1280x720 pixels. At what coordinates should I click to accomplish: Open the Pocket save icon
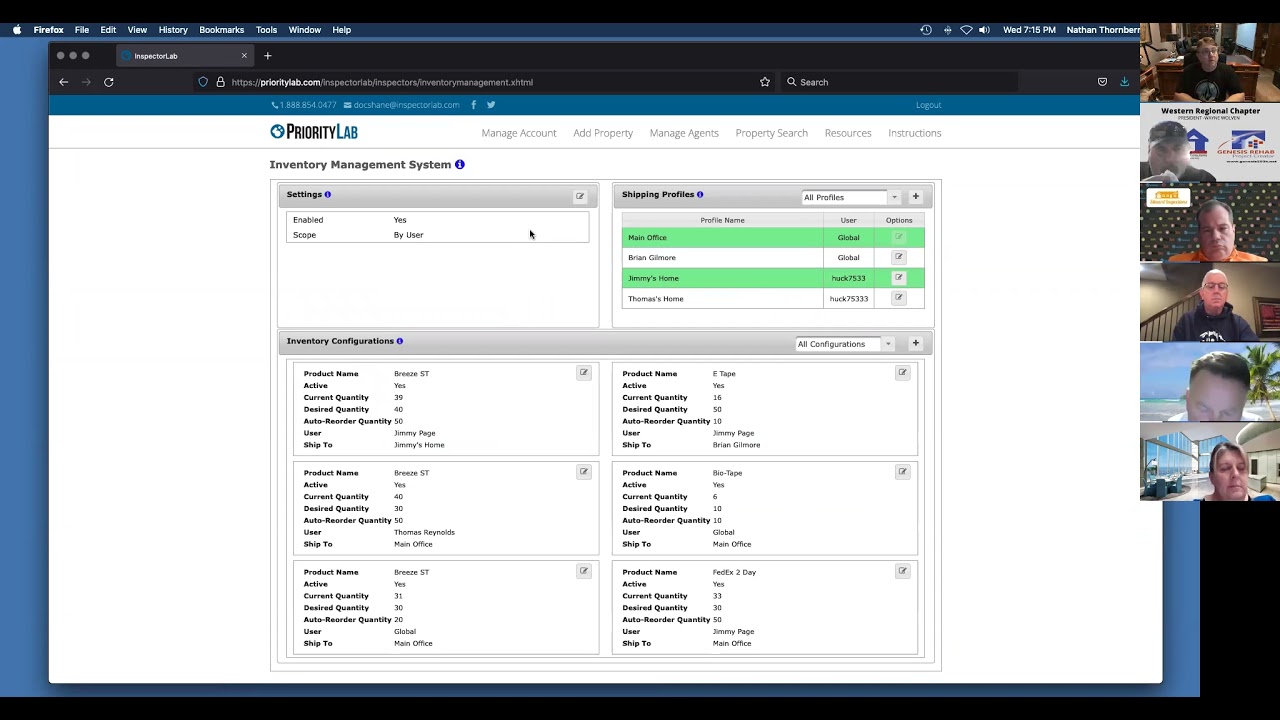[x=1102, y=82]
